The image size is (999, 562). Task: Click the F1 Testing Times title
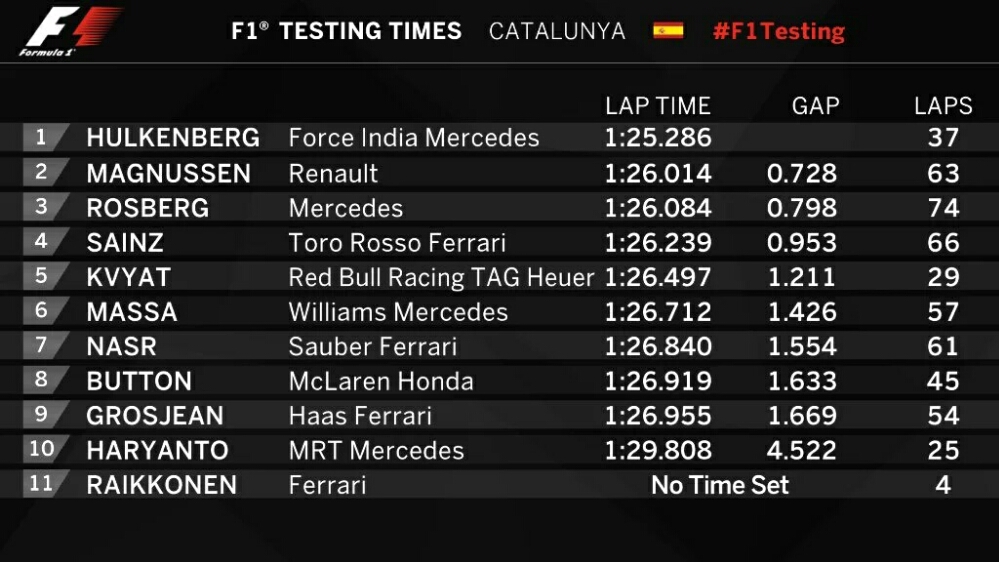346,31
